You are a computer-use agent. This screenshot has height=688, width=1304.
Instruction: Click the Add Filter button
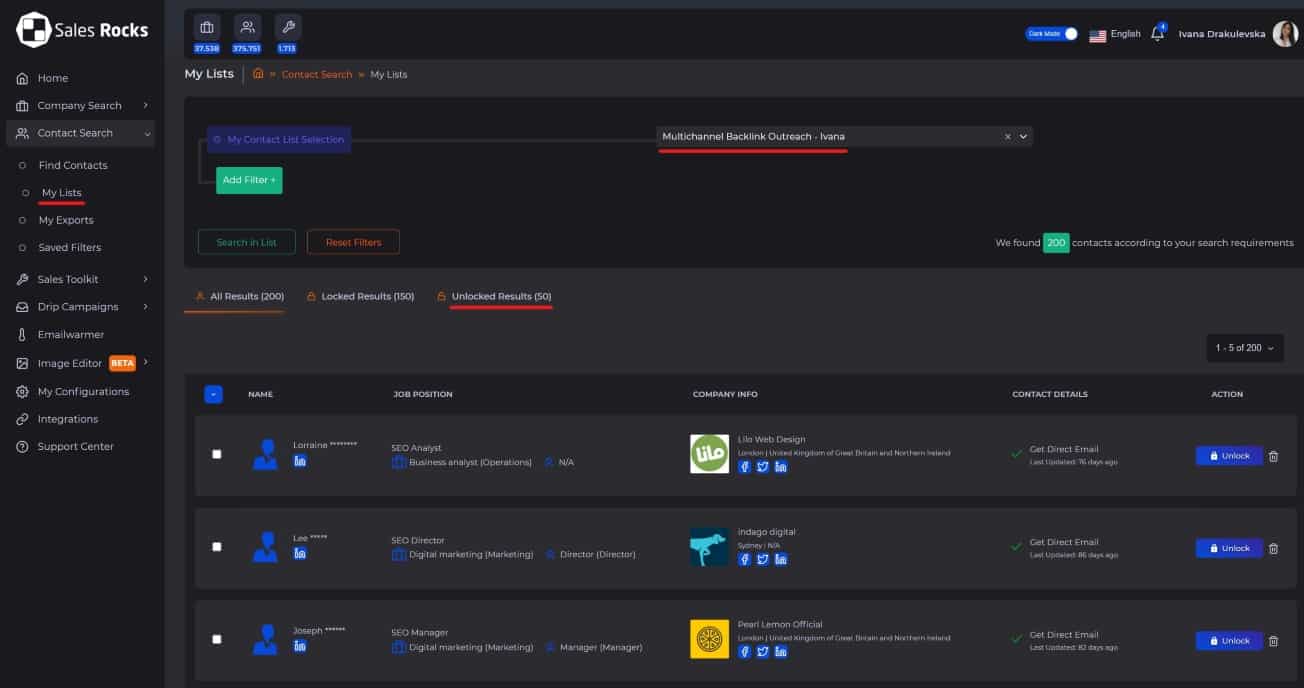click(x=249, y=180)
